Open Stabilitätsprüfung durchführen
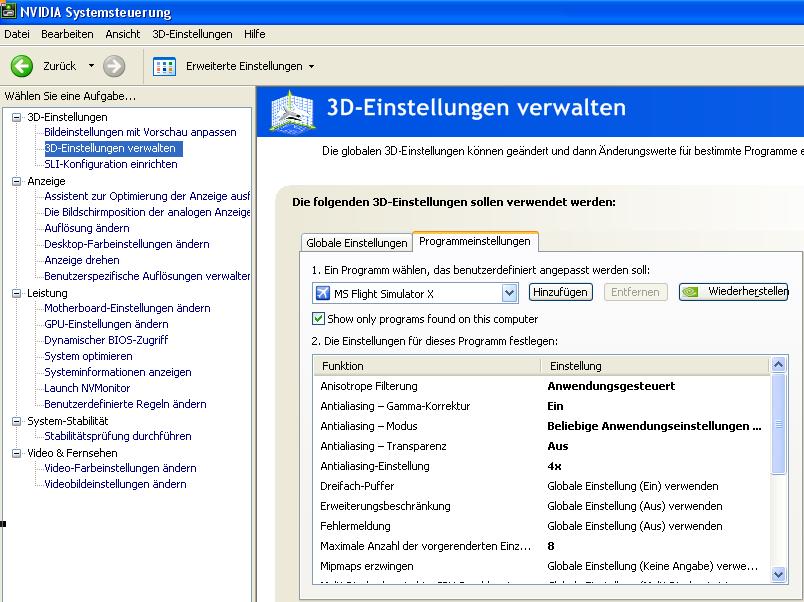 [x=118, y=436]
